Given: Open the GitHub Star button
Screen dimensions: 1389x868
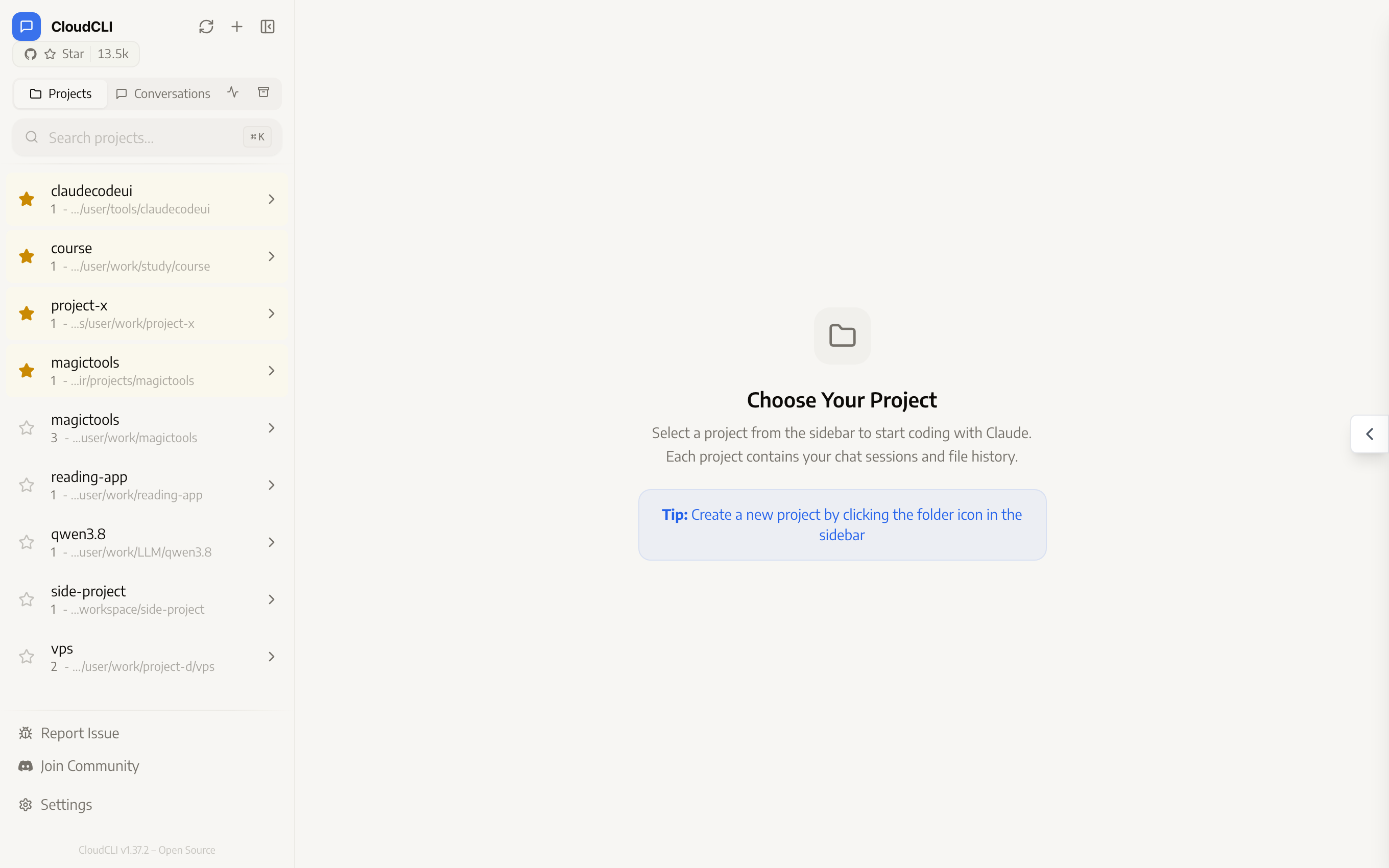Looking at the screenshot, I should tap(76, 54).
